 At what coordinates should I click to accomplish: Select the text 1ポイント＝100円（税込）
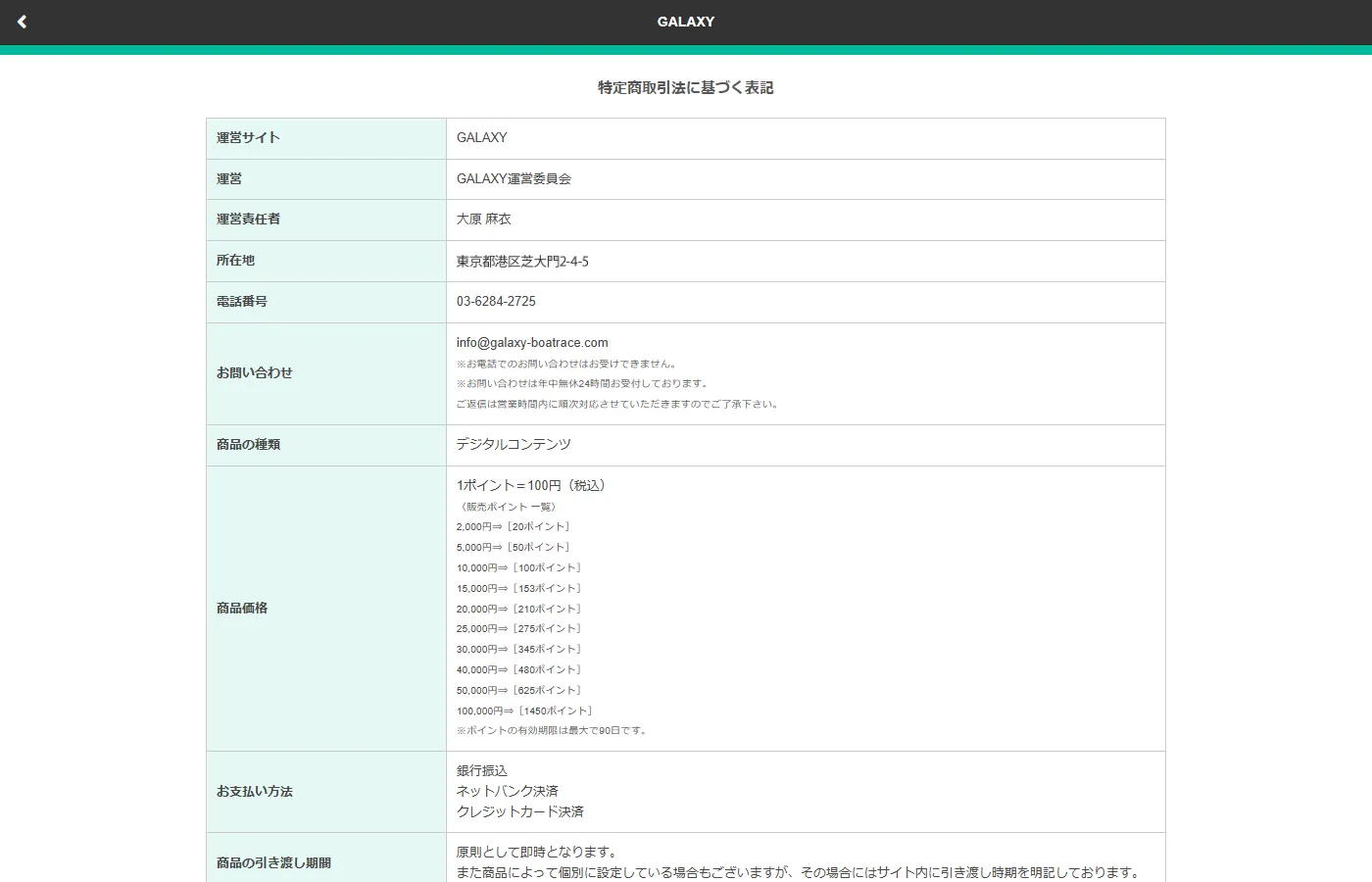tap(531, 486)
